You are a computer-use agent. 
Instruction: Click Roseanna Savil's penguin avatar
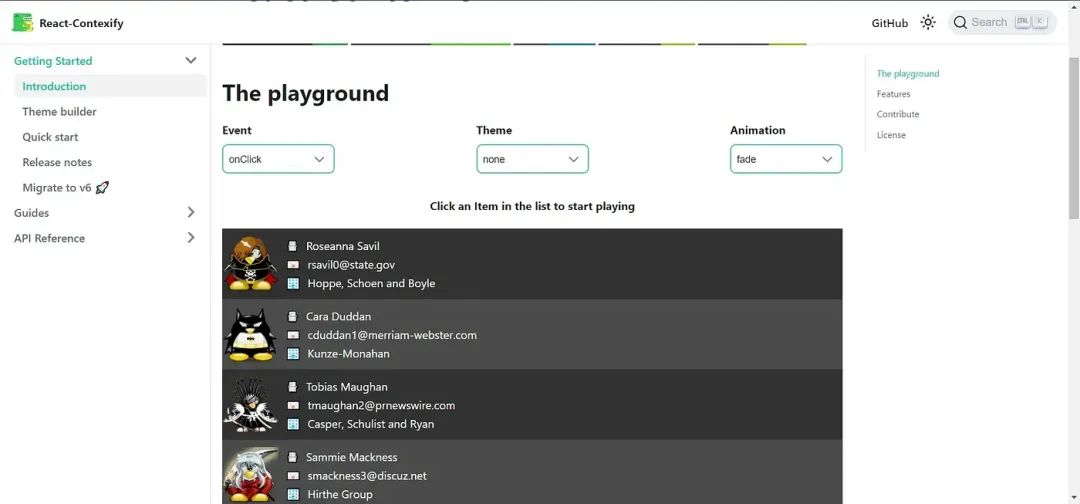click(250, 264)
